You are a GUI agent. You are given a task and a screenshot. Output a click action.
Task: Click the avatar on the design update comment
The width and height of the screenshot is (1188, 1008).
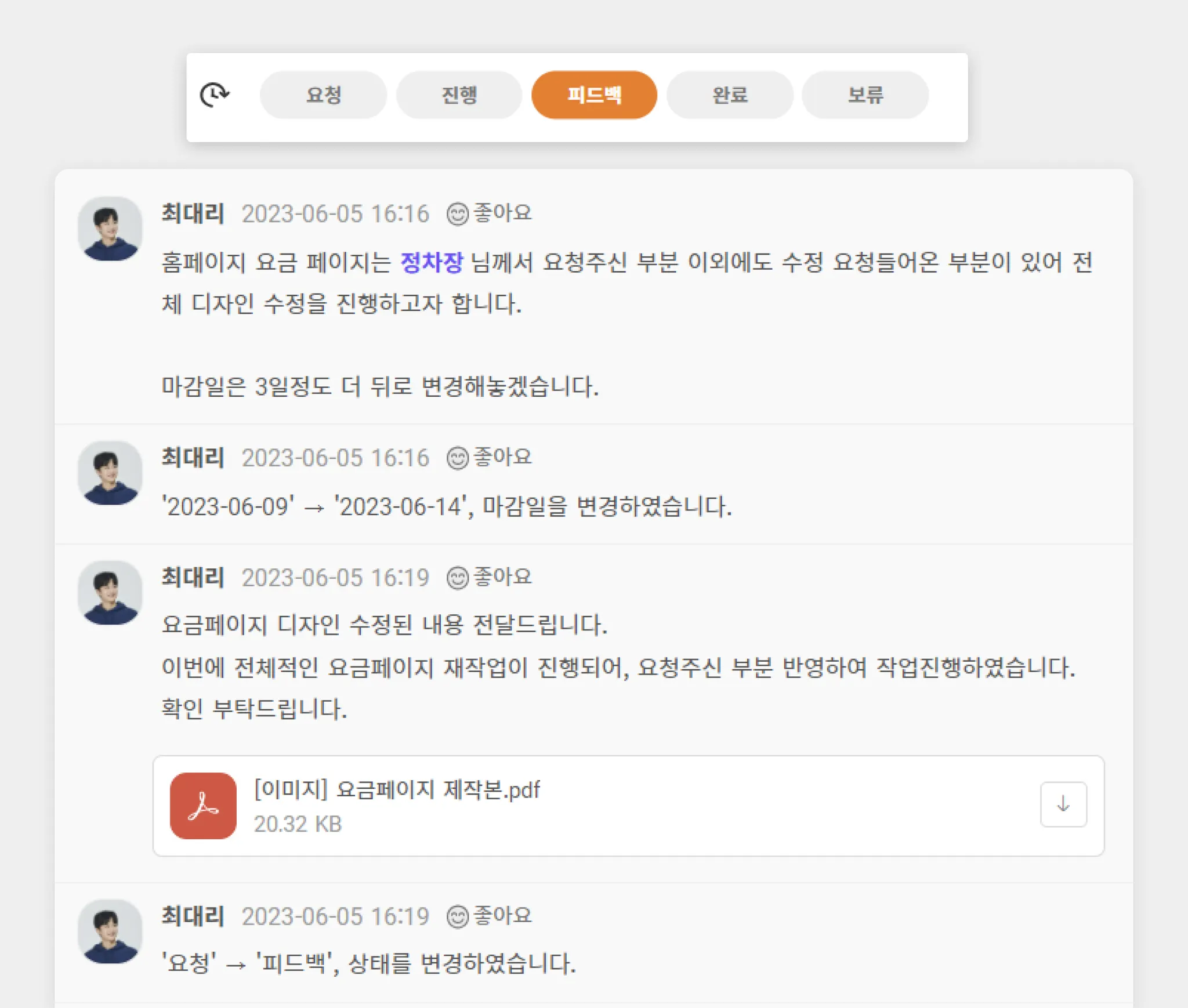tap(110, 592)
